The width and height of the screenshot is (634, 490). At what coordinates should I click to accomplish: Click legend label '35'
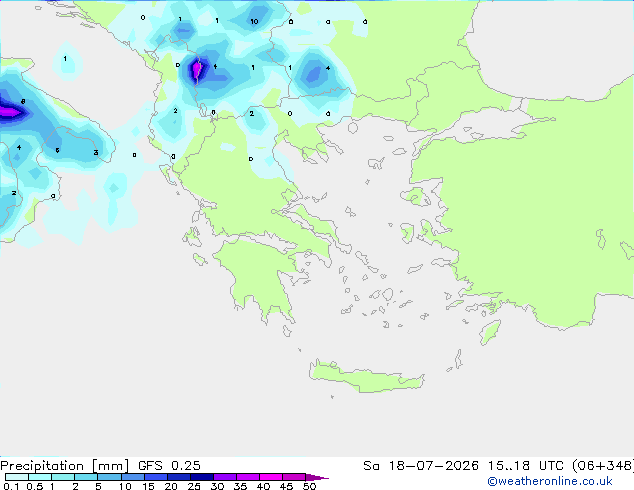240,486
